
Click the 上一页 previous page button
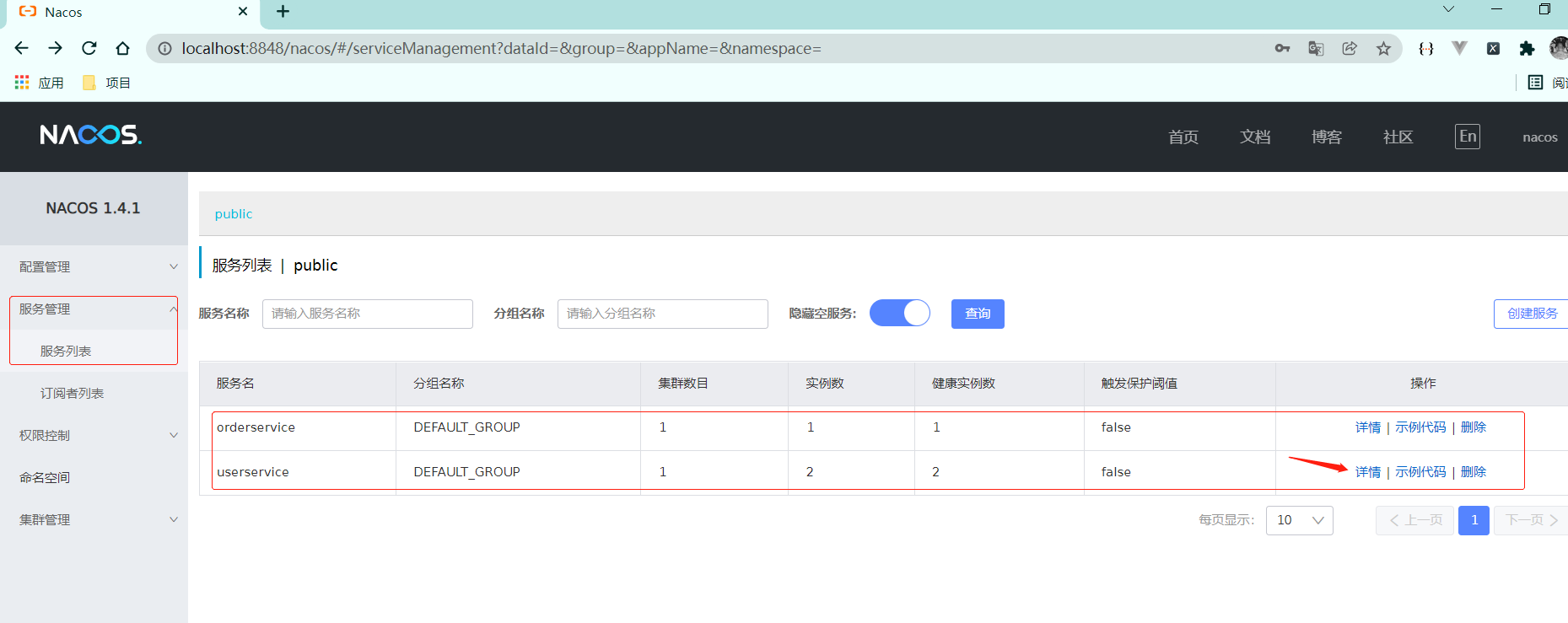1415,520
